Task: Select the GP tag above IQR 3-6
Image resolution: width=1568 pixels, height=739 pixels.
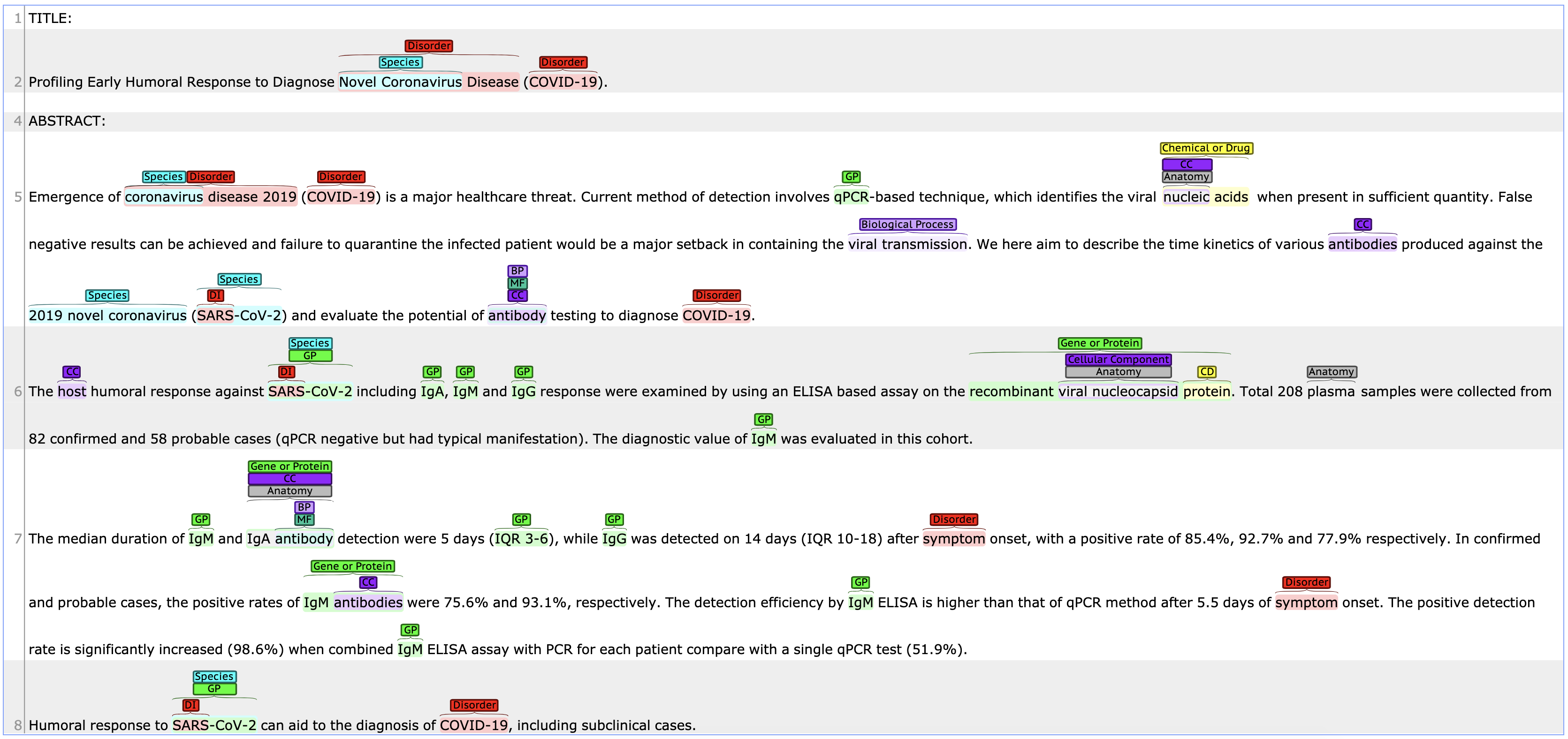Action: click(520, 520)
